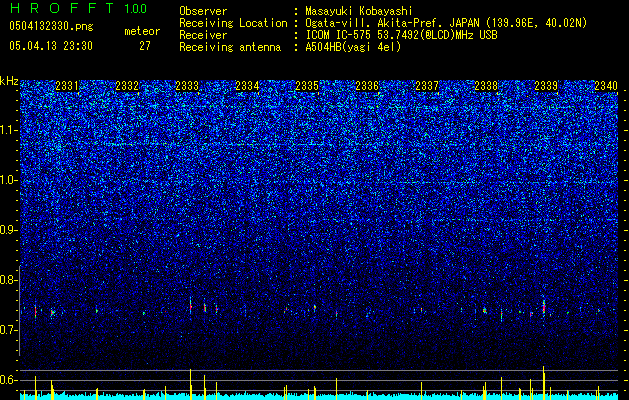Click the Receiving Location label
629x400 pixels.
click(x=233, y=23)
